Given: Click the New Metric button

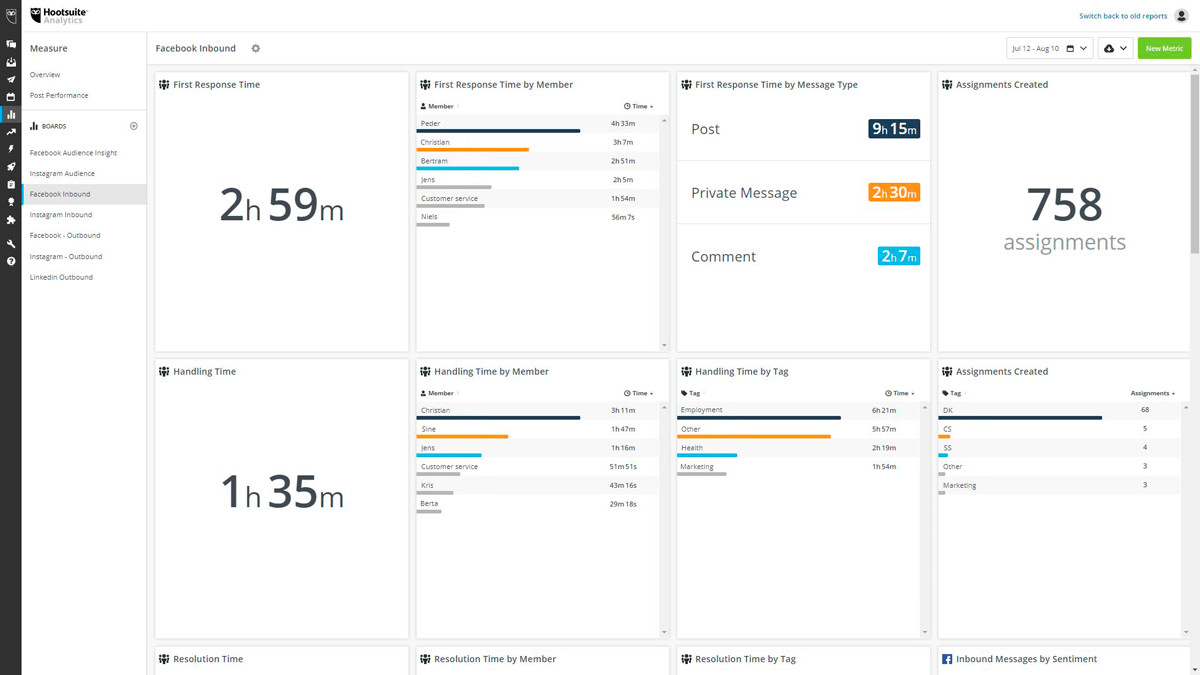Looking at the screenshot, I should (x=1164, y=48).
